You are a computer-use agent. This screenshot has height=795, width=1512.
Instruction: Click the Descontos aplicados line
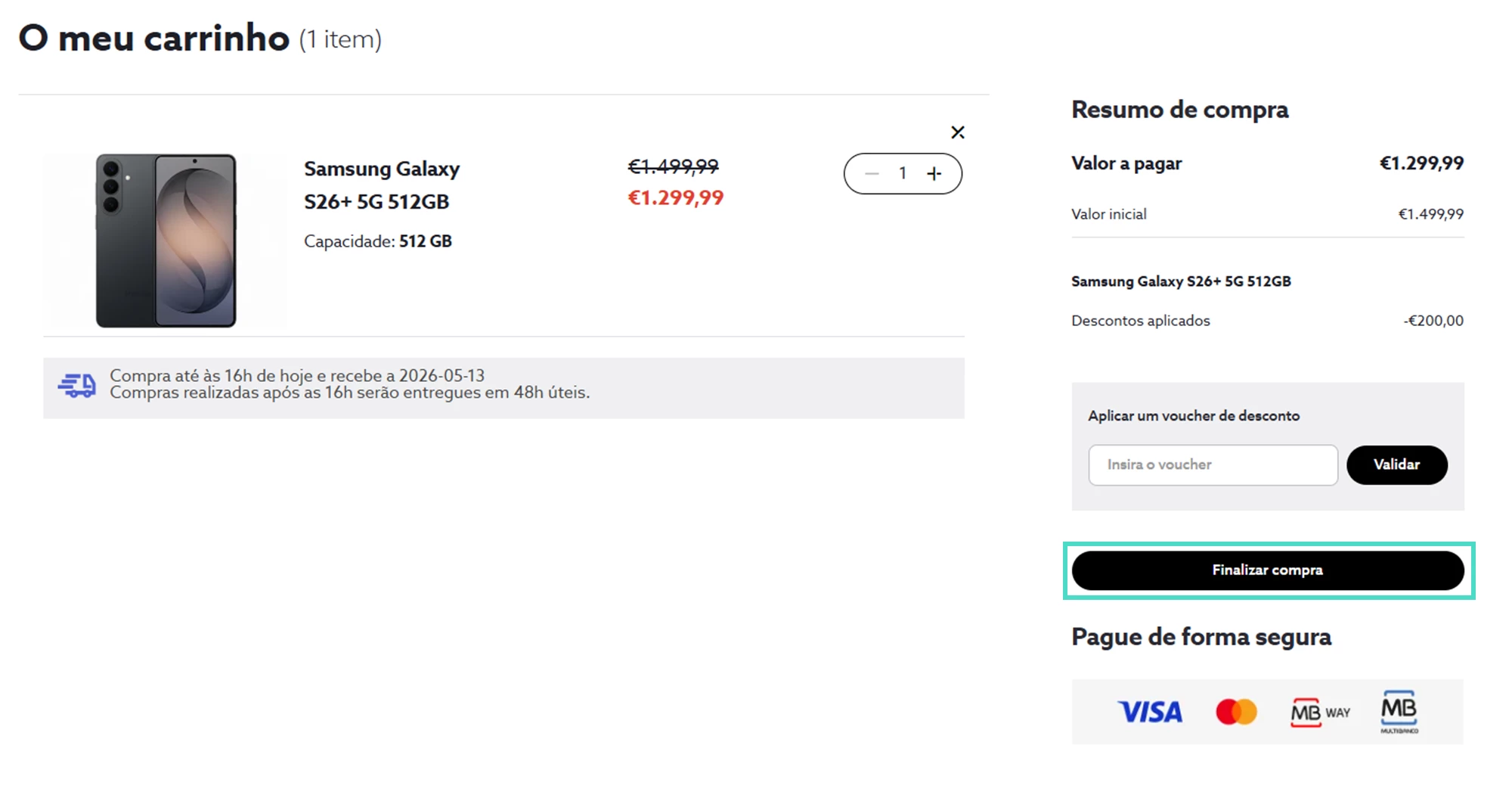1267,321
